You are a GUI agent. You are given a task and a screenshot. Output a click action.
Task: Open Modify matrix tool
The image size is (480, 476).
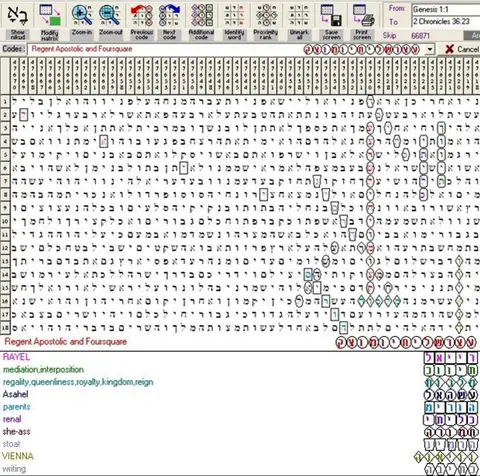(50, 15)
